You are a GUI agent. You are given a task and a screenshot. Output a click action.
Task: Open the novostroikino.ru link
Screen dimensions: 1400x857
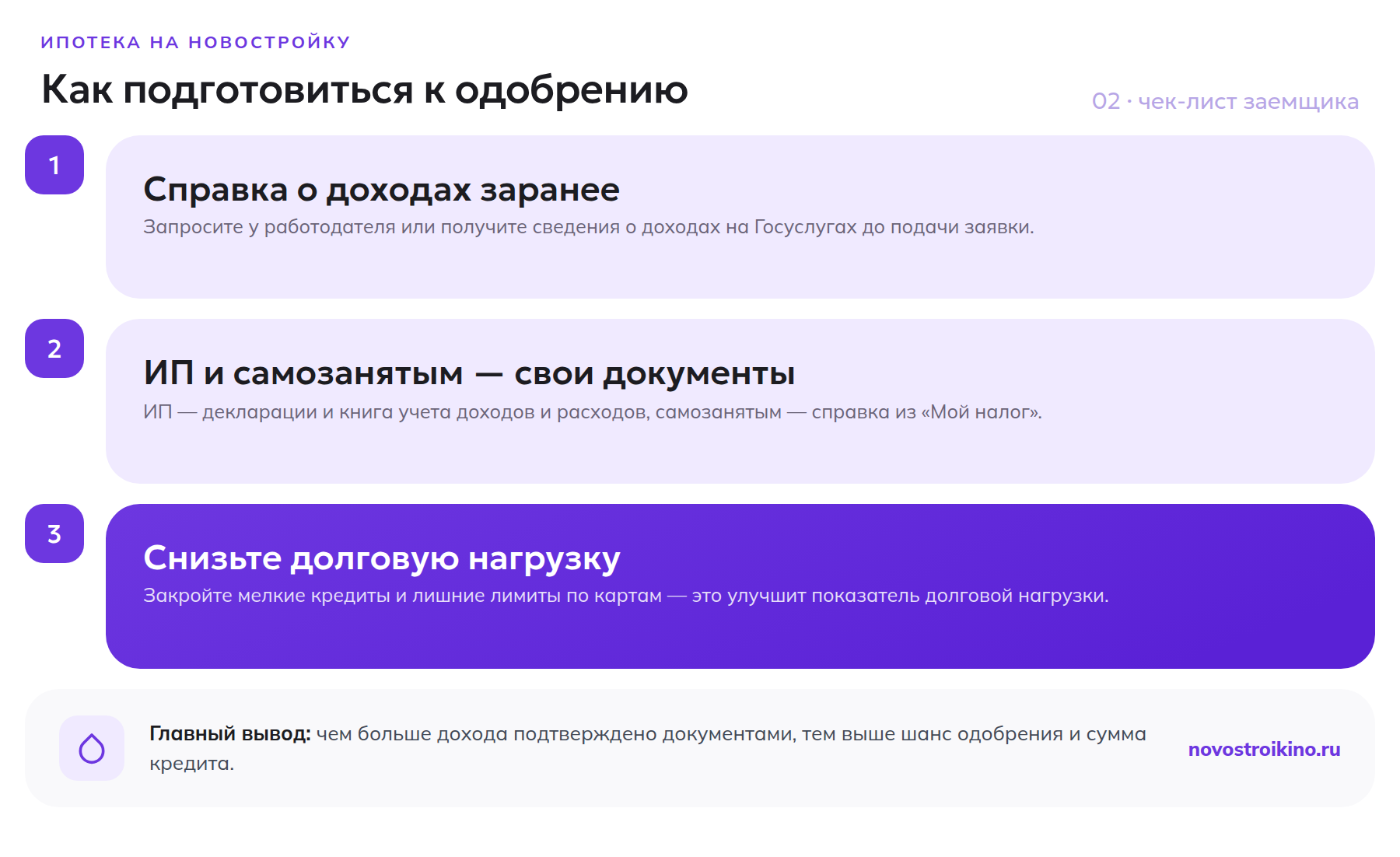coord(1264,749)
